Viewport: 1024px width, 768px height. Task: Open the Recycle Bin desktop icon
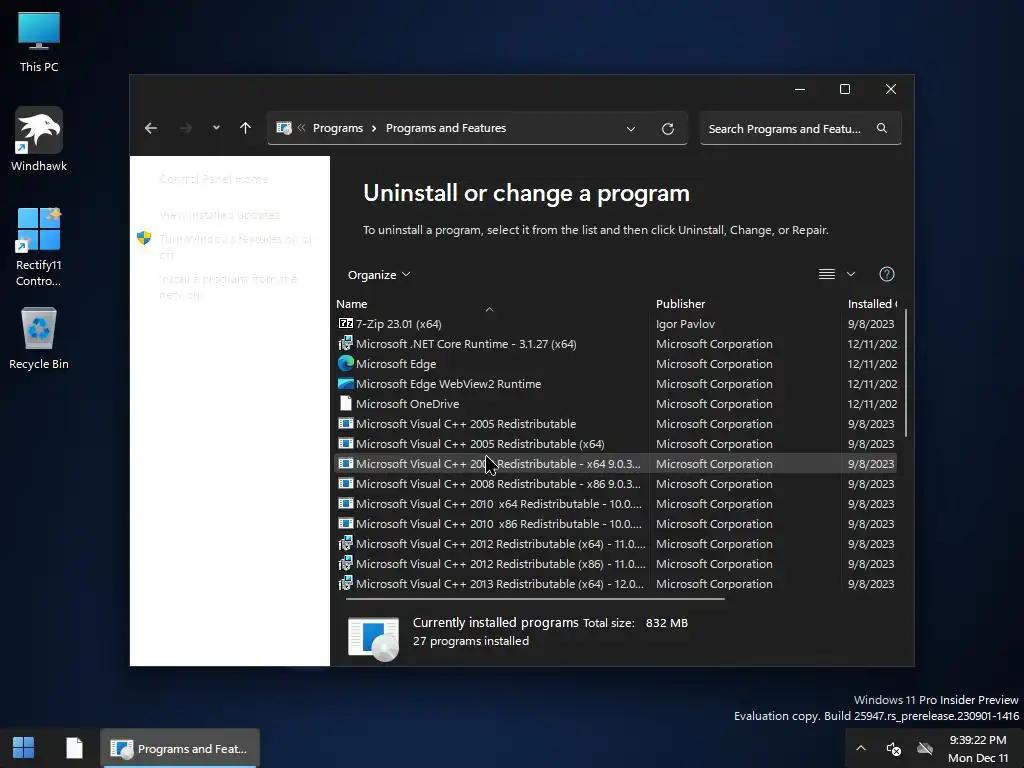point(39,338)
